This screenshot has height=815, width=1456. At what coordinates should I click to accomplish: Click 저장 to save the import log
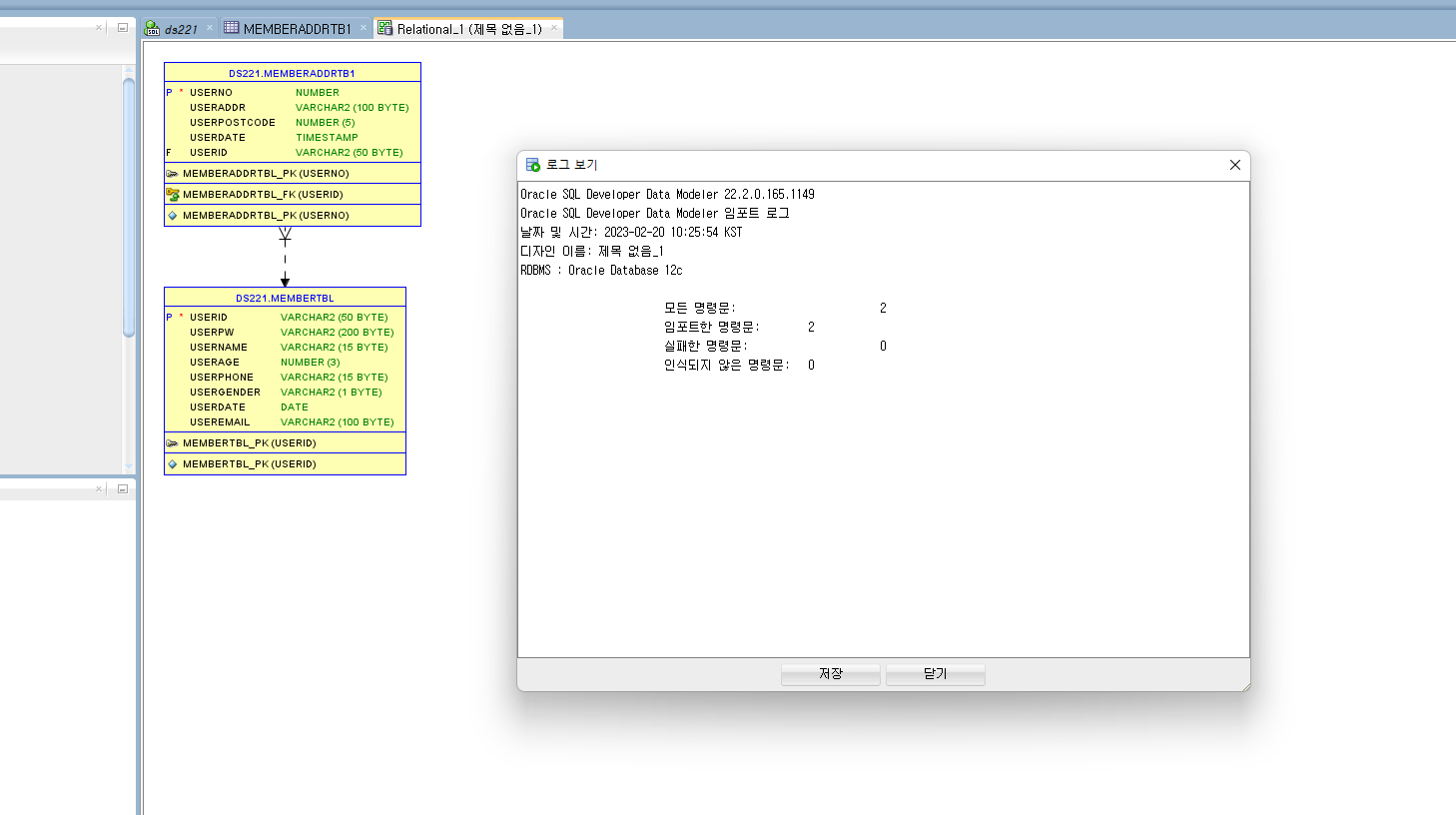(x=830, y=674)
